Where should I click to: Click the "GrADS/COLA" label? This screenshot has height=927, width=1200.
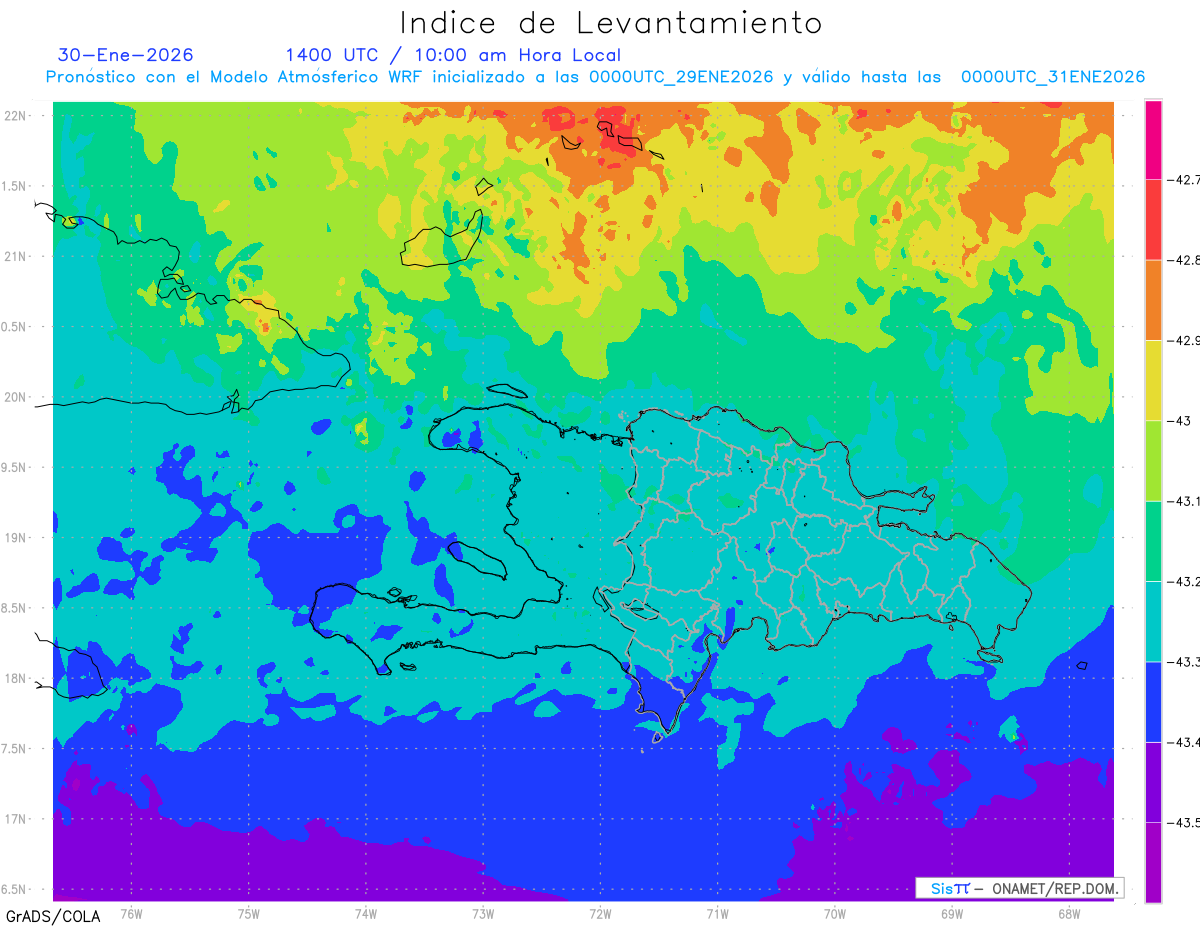(x=52, y=916)
